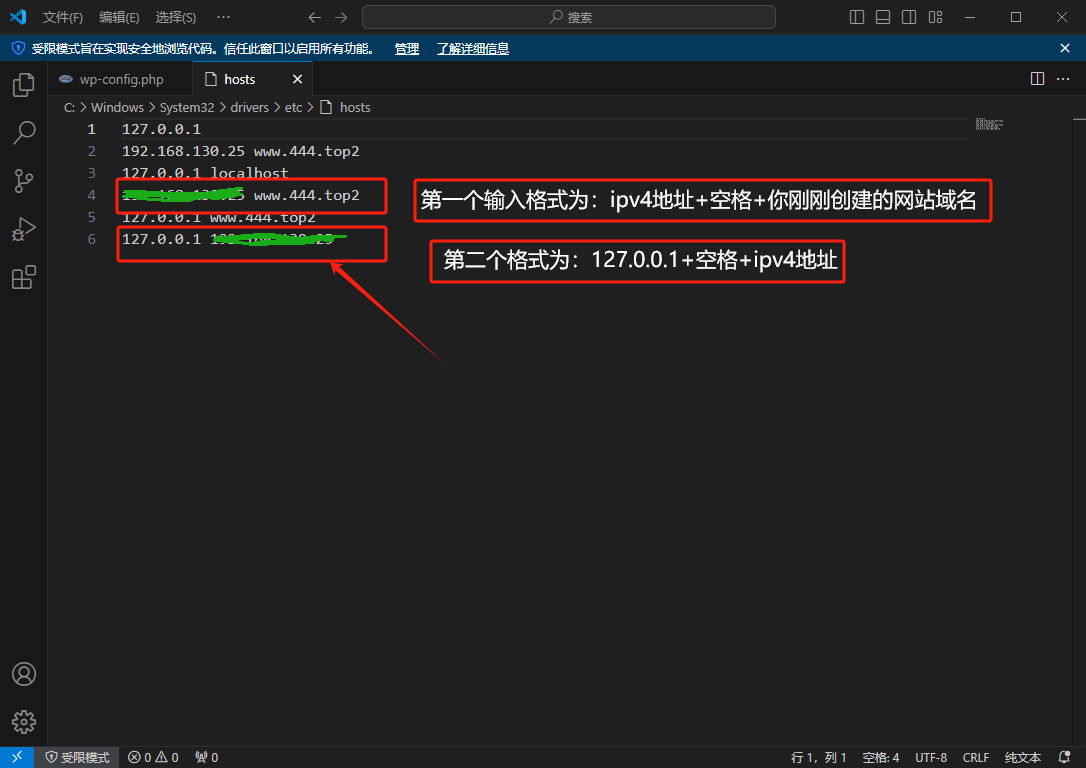Click the 搜索 command center box
The width and height of the screenshot is (1086, 768).
click(569, 17)
